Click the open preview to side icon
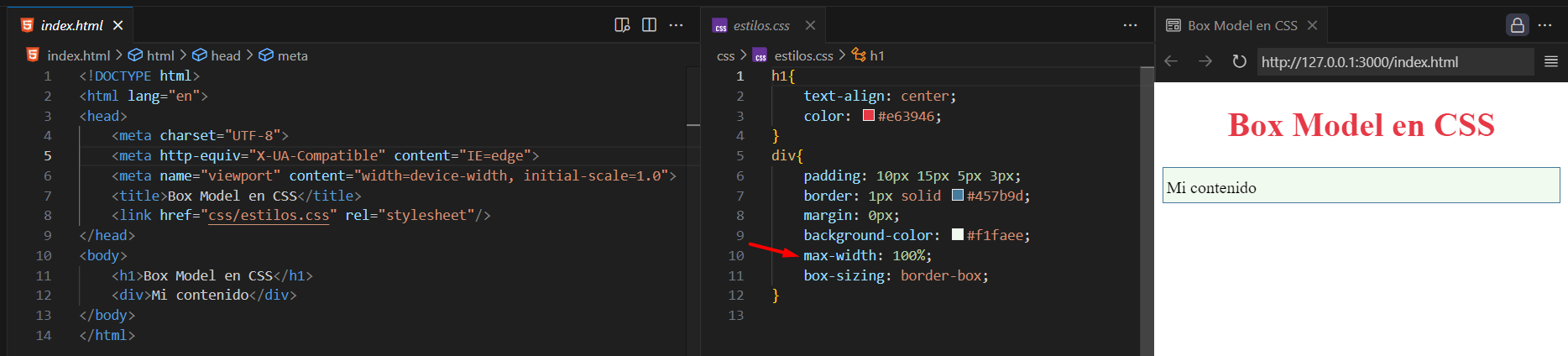Viewport: 1568px width, 356px height. [622, 25]
